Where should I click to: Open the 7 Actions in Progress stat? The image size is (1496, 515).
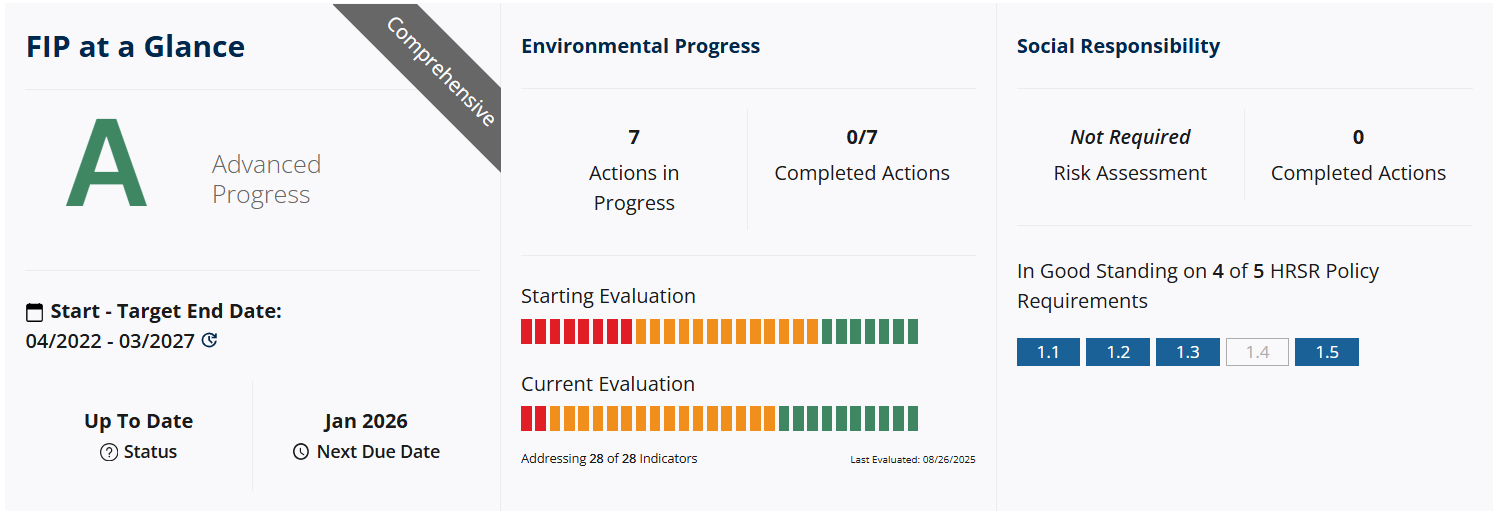633,172
